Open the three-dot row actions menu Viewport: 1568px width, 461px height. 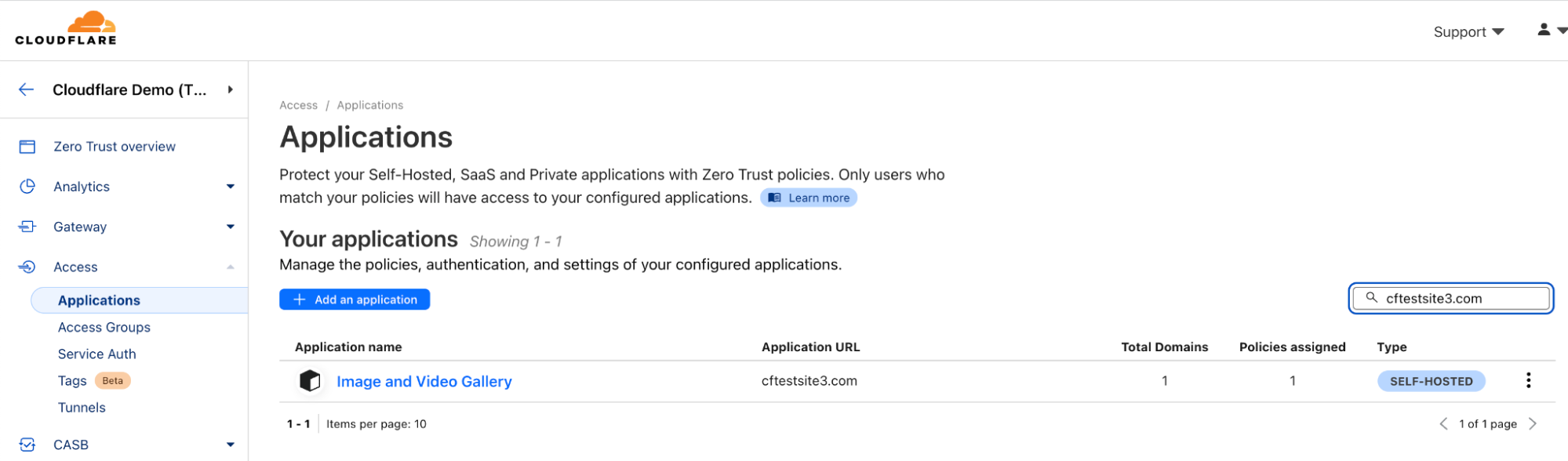[x=1528, y=381]
